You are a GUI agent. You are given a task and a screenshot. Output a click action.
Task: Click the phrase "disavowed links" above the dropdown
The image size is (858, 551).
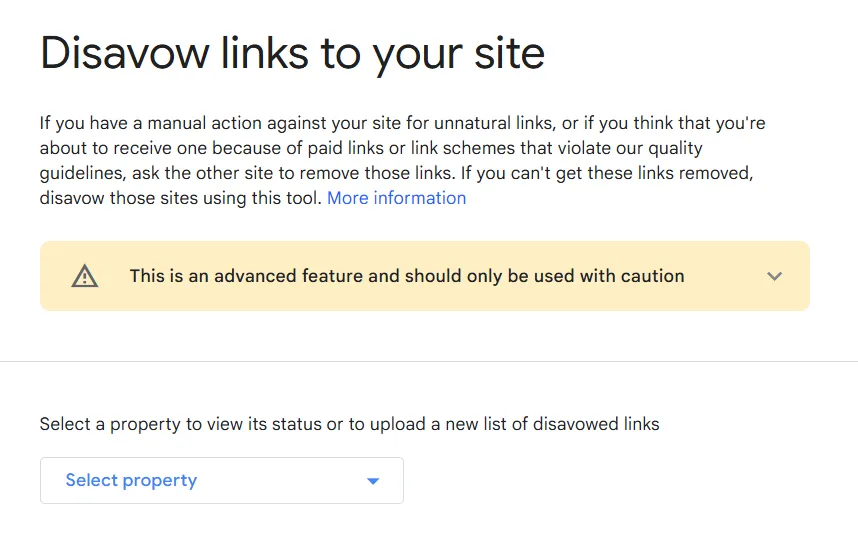point(596,424)
